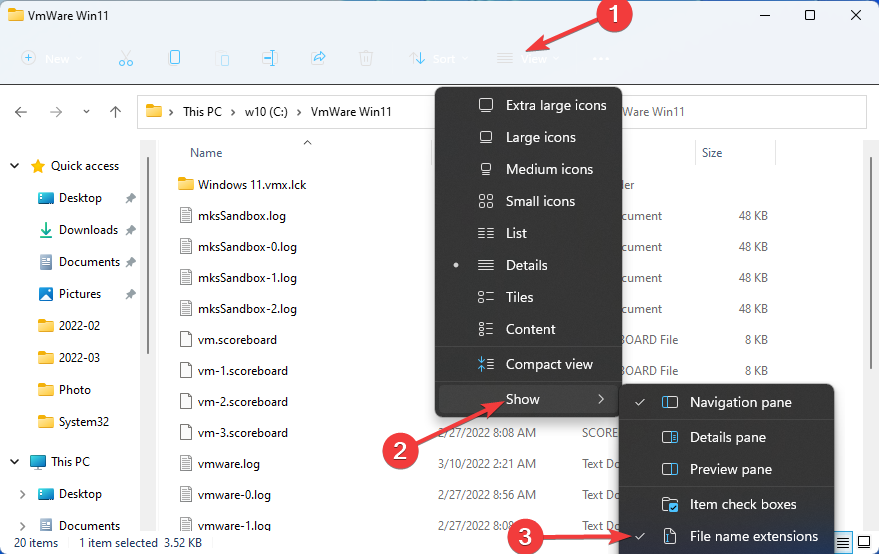Select vm-1.scoreboard file
This screenshot has width=879, height=554.
tap(243, 371)
